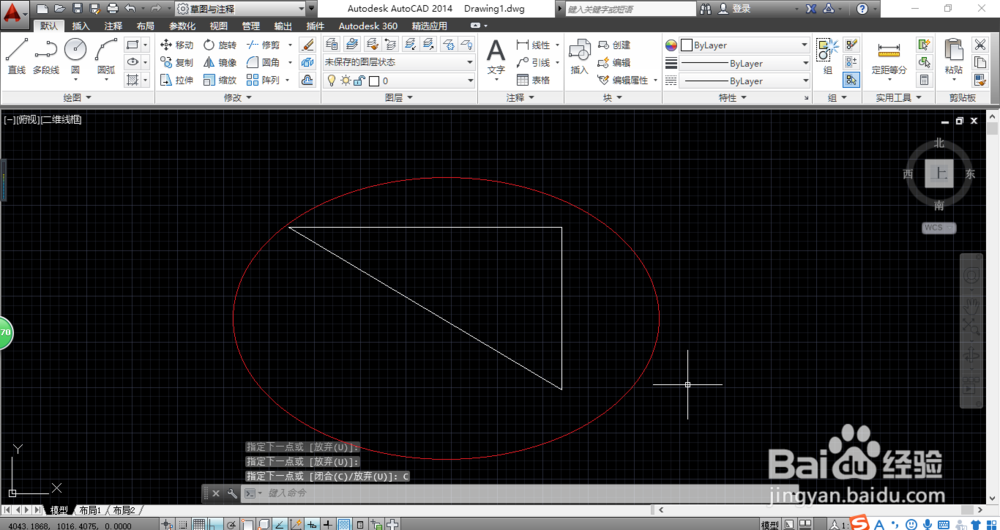Open the ByLayer color dropdown
The height and width of the screenshot is (530, 1000).
[x=744, y=45]
